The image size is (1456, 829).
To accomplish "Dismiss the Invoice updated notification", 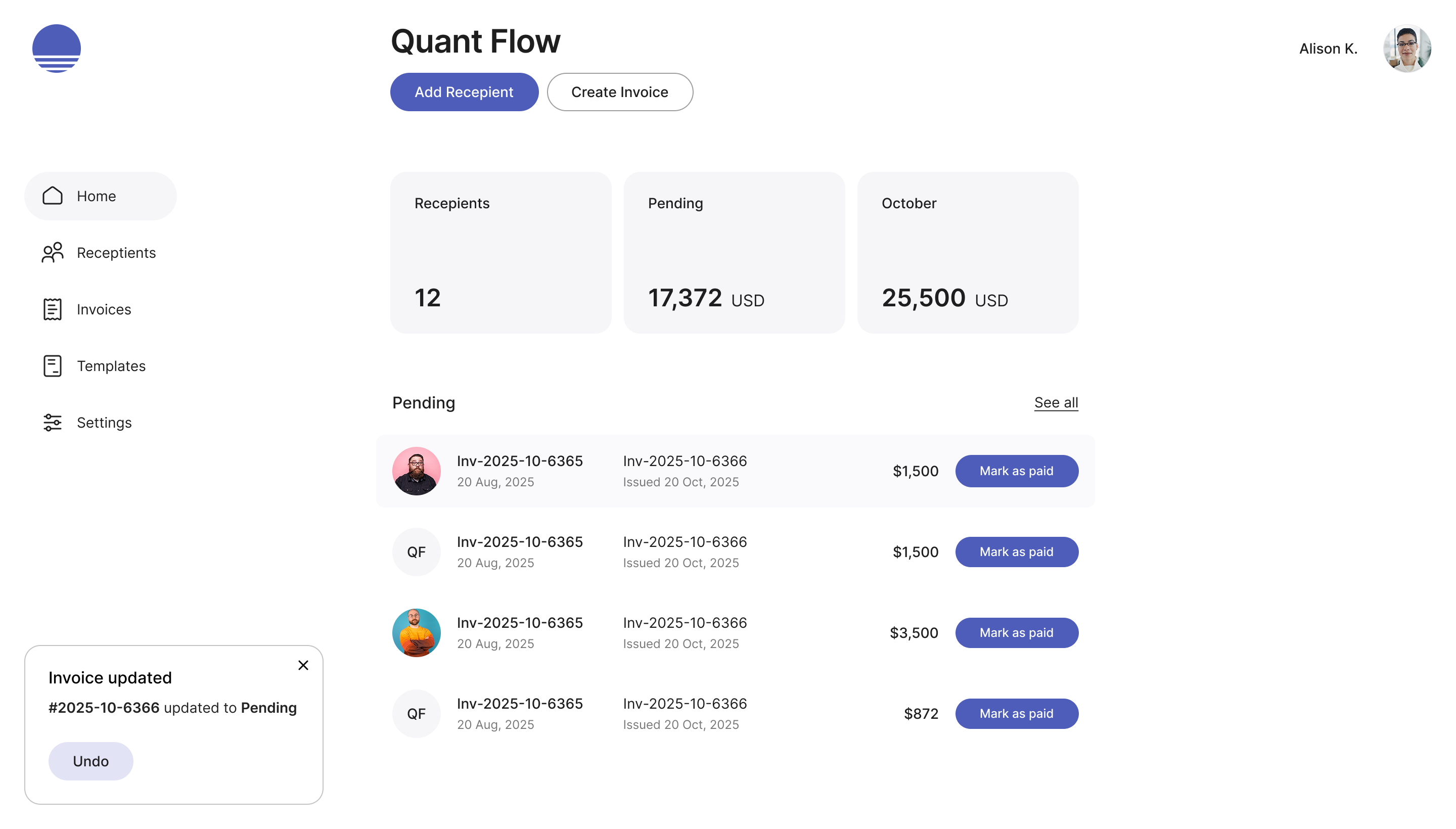I will point(302,665).
